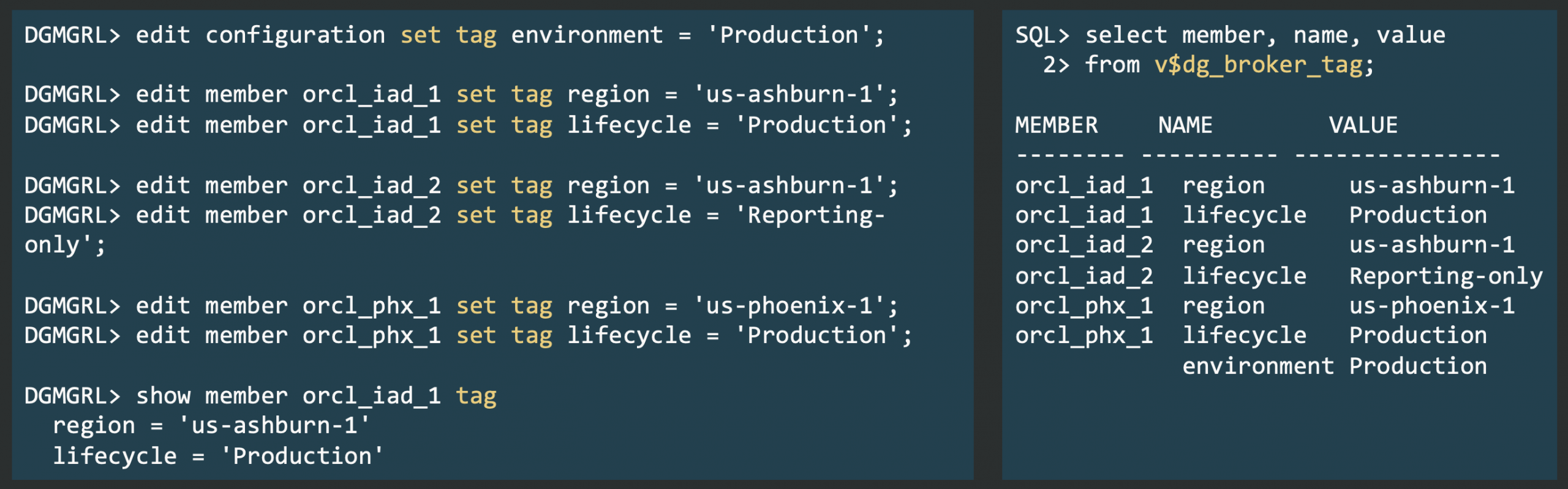Select the Reporting-only value in query results
This screenshot has height=489, width=1568.
[x=1445, y=276]
